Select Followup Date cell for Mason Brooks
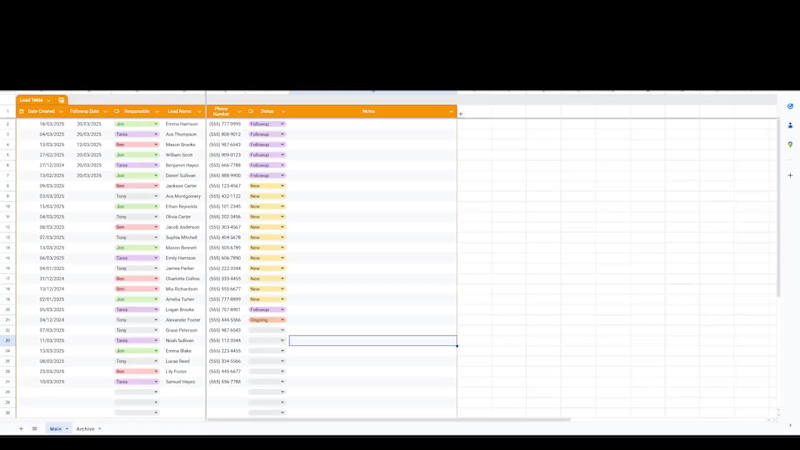This screenshot has height=450, width=800. 89,144
